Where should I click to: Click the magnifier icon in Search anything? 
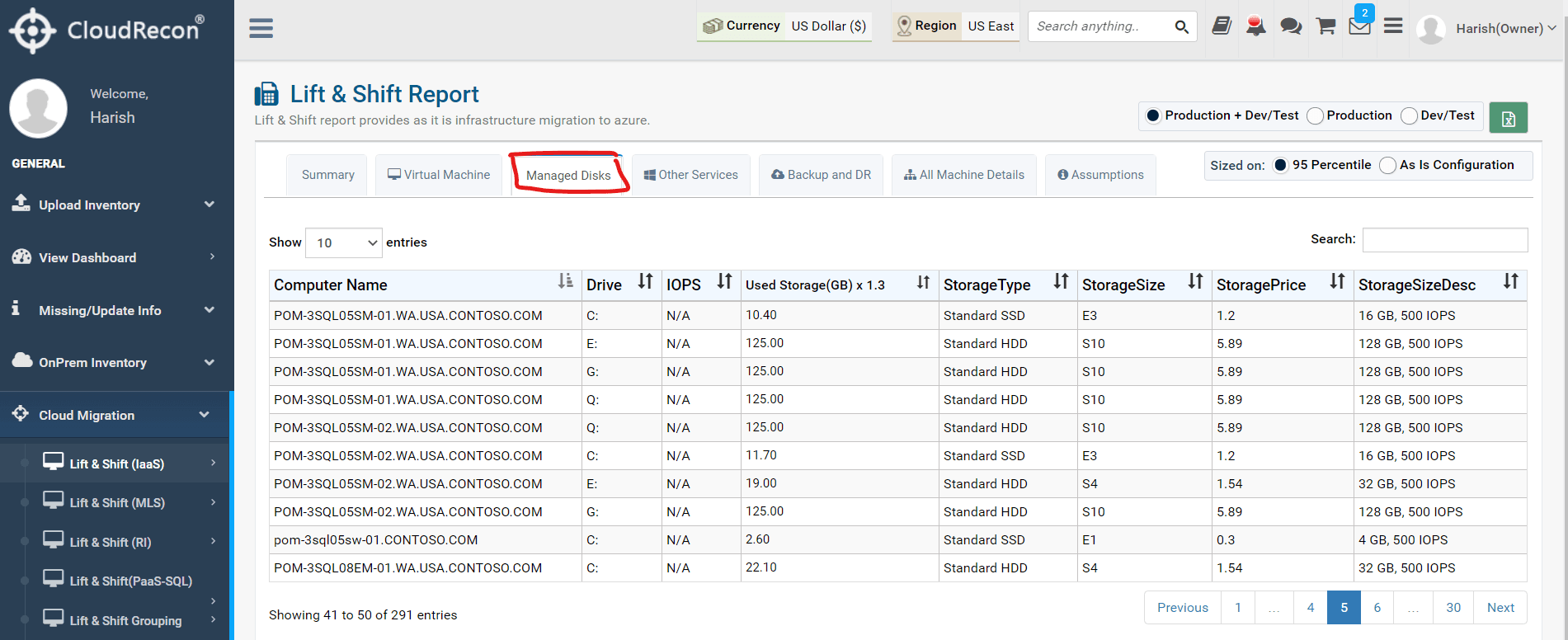(1182, 27)
